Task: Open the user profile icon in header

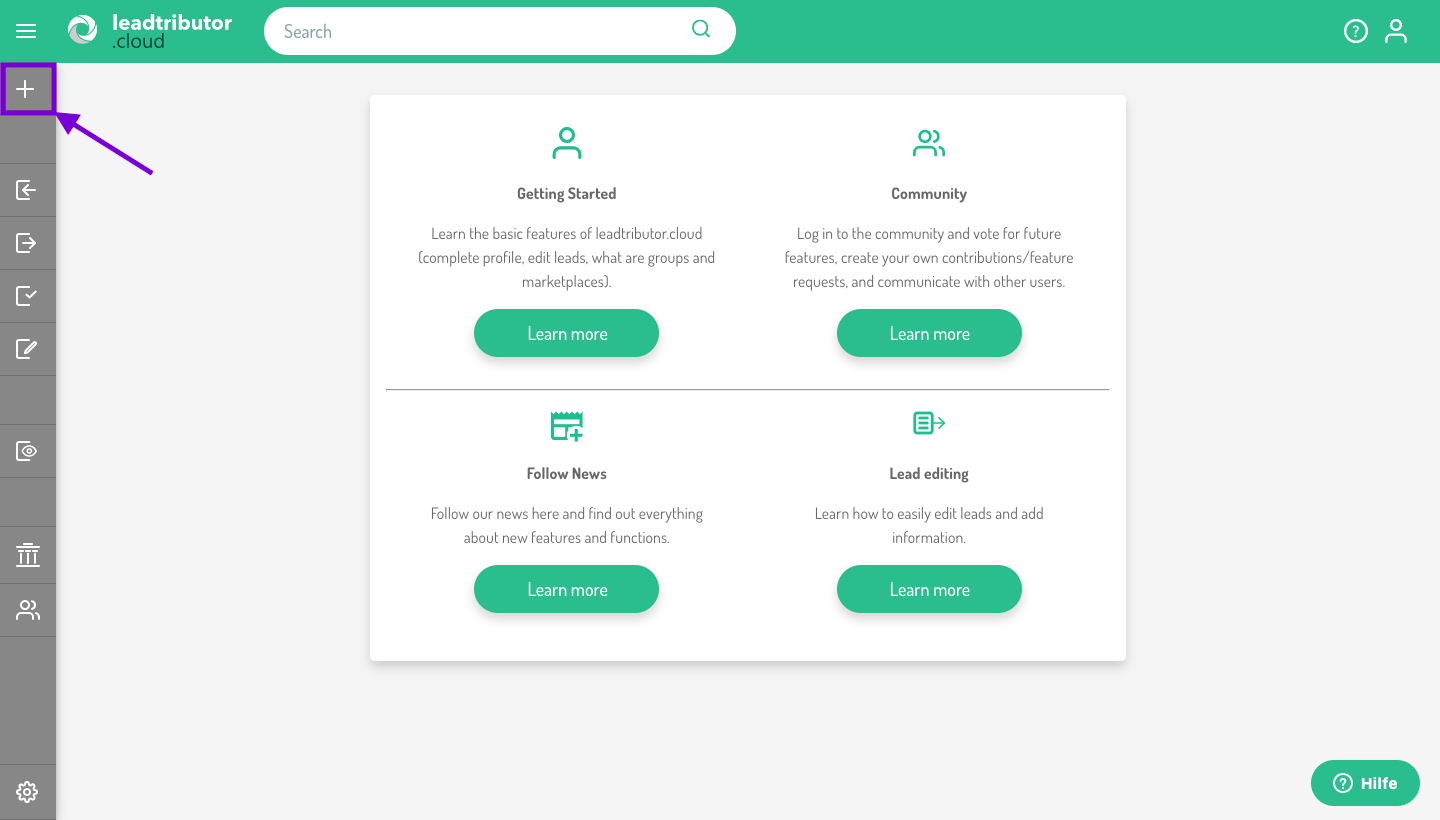Action: click(x=1395, y=31)
